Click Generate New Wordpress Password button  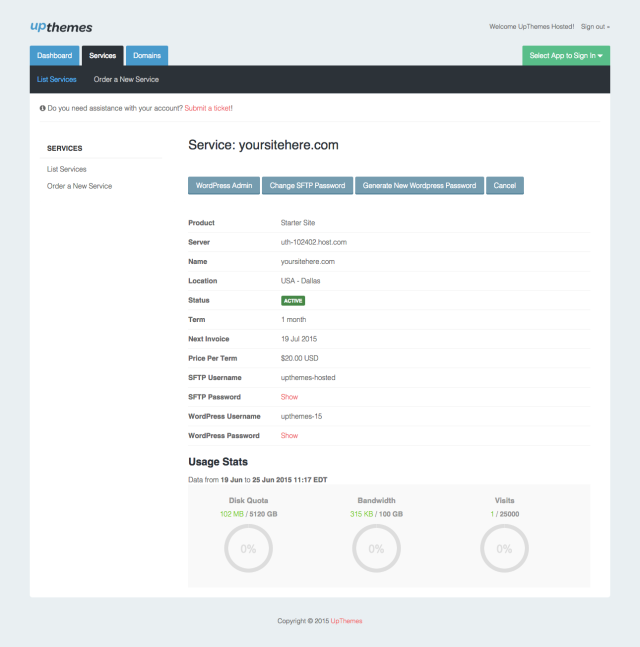(419, 186)
